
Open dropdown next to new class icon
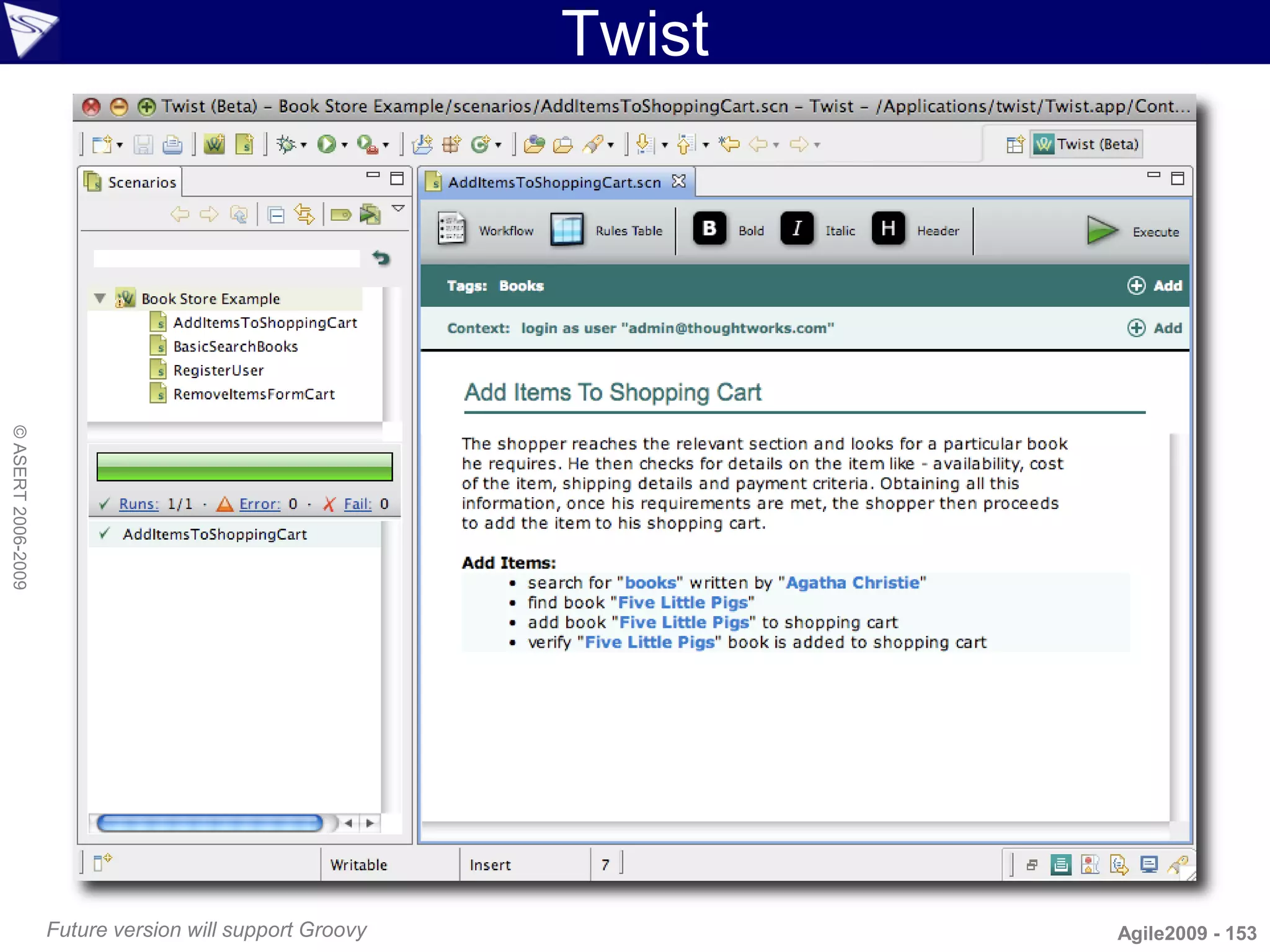click(x=499, y=146)
